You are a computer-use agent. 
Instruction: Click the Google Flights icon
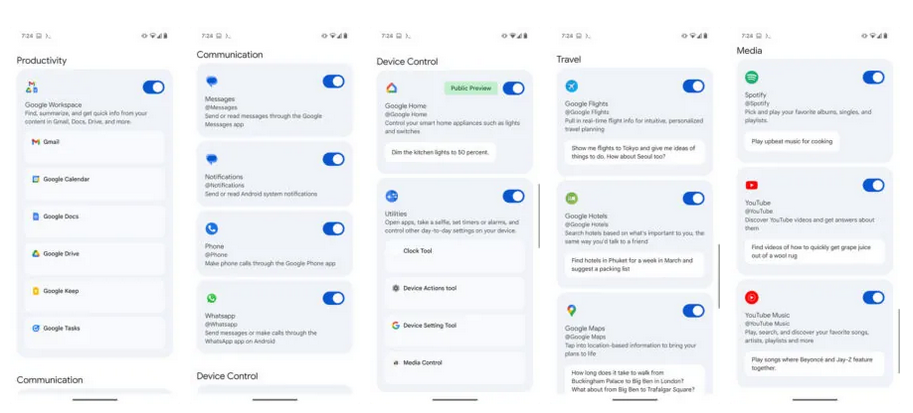pos(571,87)
